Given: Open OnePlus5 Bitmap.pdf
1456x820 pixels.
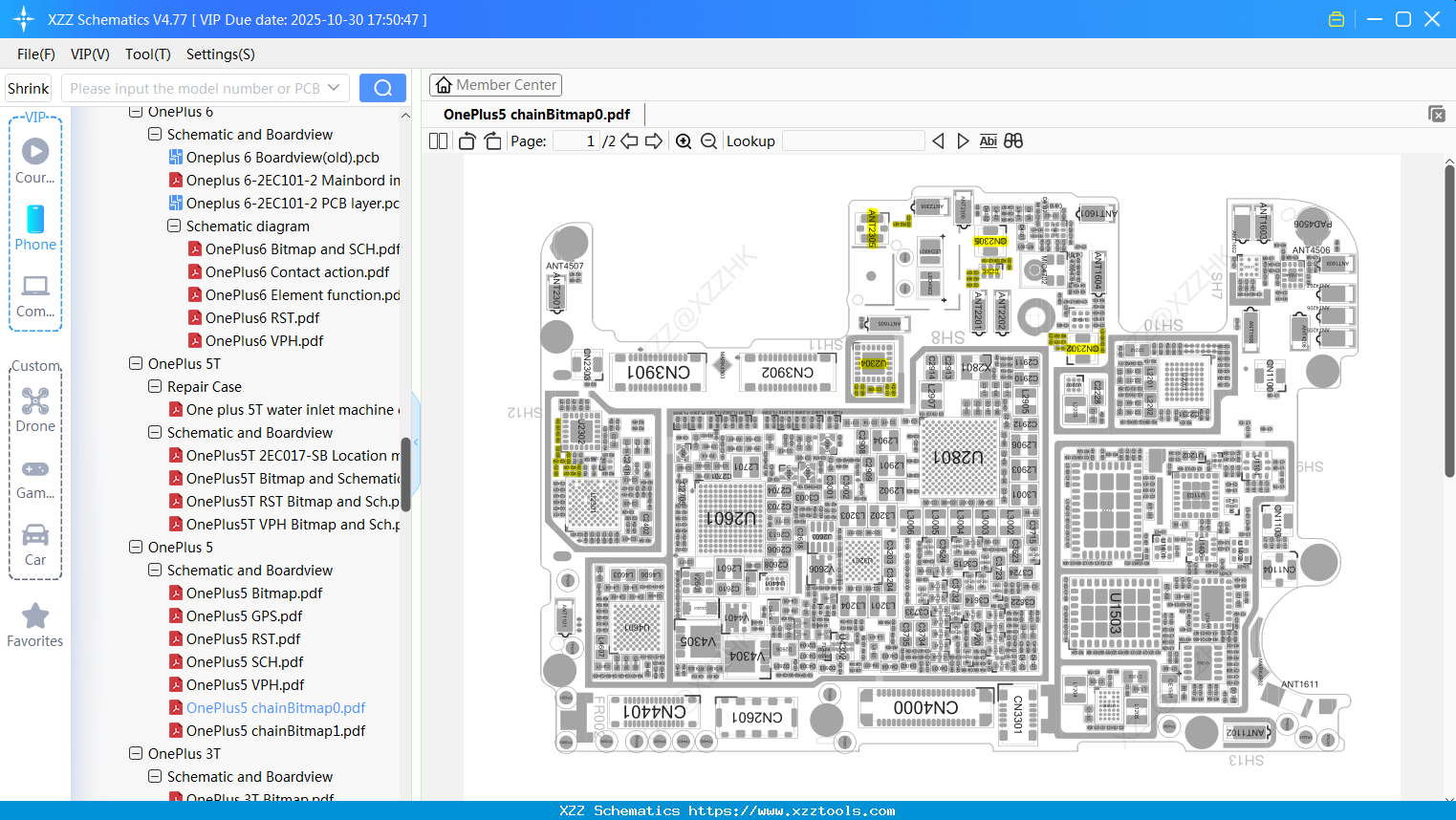Looking at the screenshot, I should coord(254,593).
